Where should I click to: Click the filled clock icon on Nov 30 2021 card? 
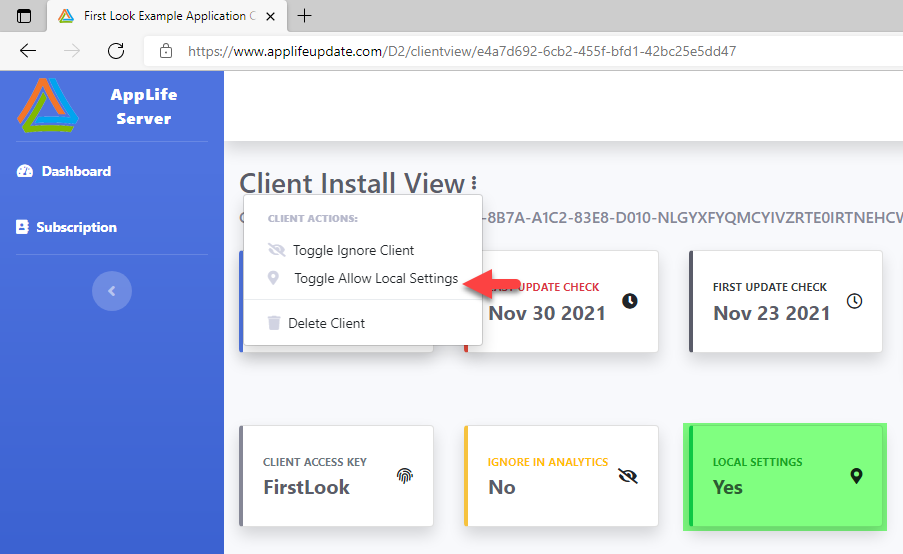click(630, 301)
